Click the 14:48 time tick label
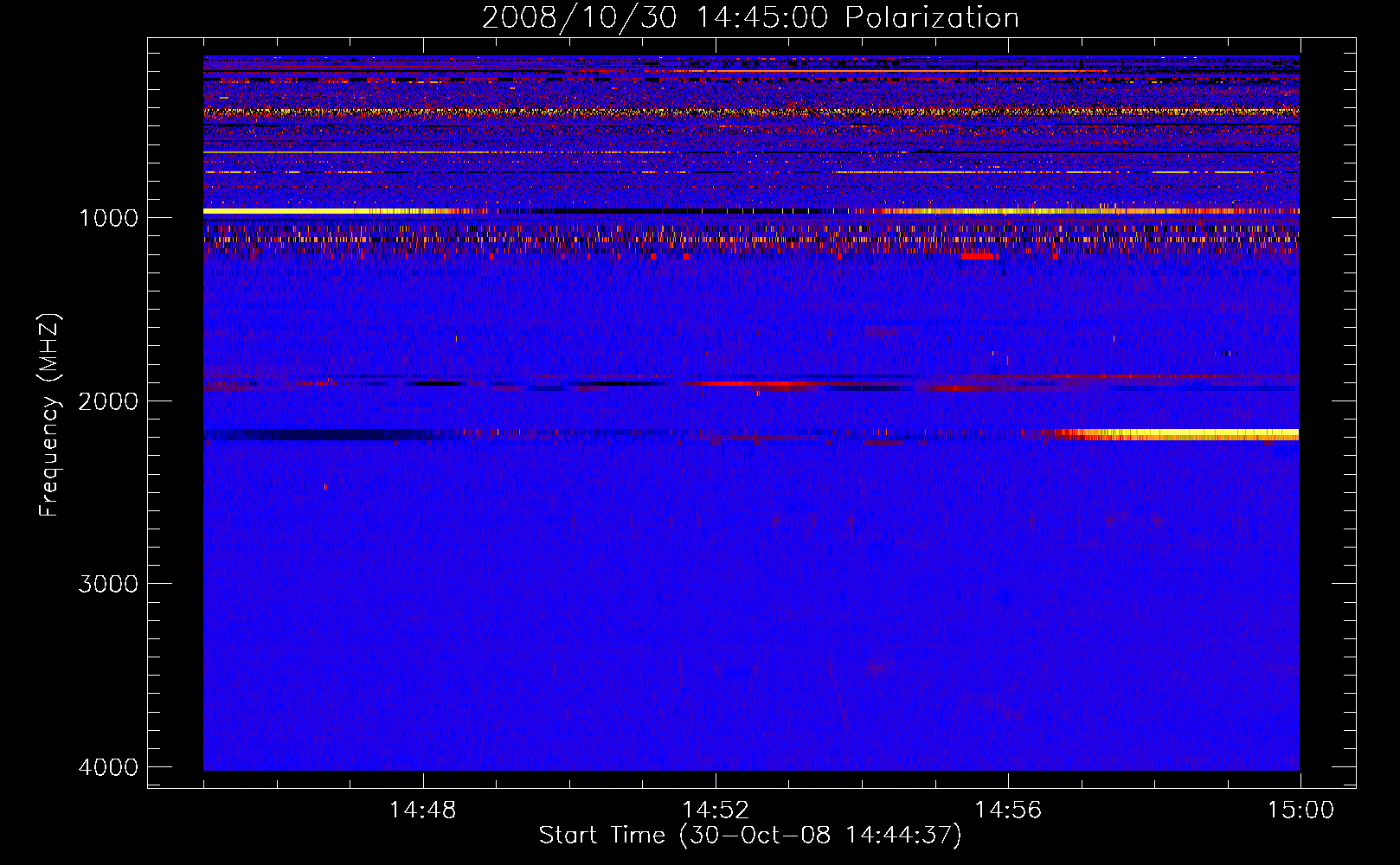This screenshot has width=1400, height=865. (422, 811)
